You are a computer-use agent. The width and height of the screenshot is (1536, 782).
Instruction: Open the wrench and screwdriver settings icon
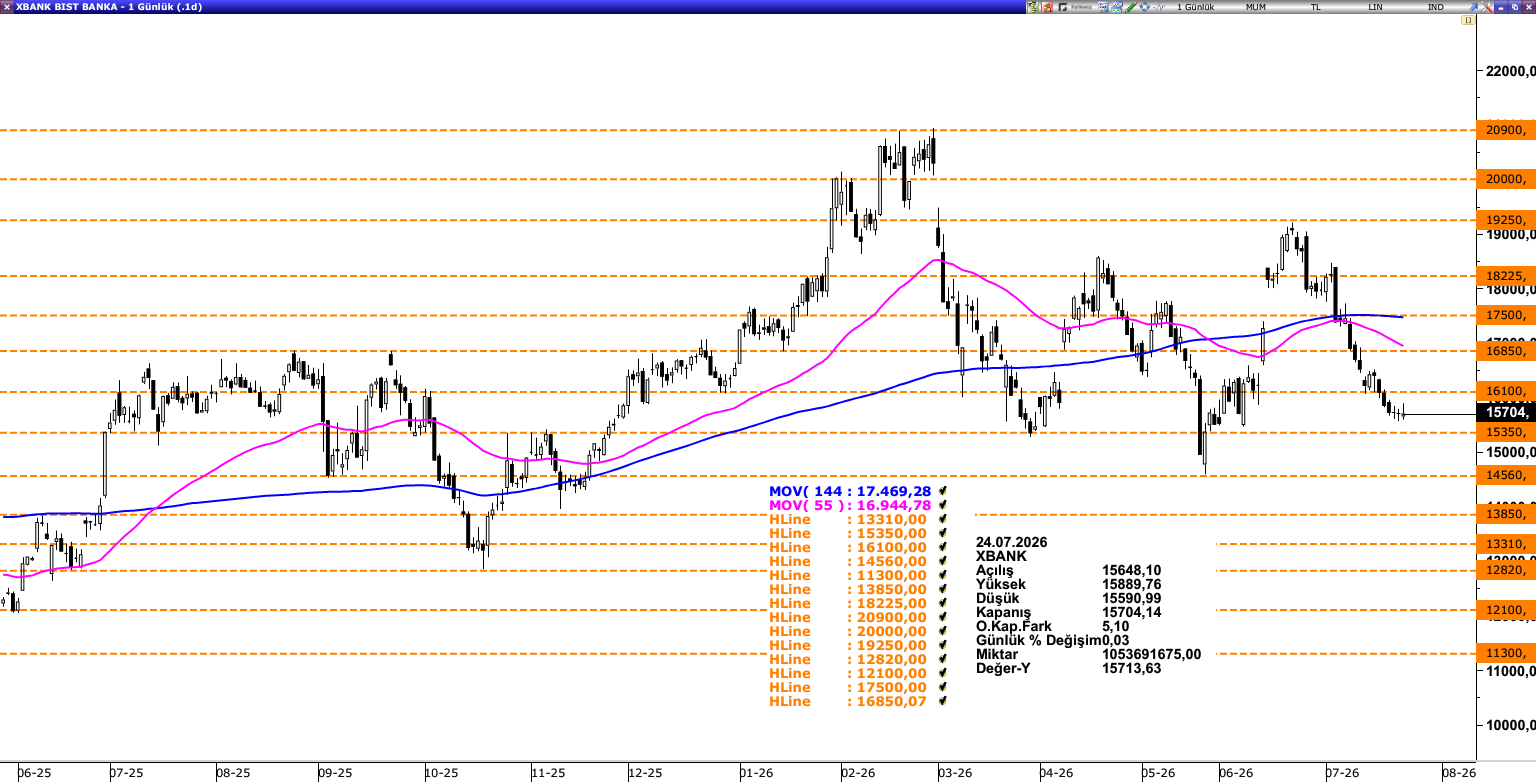1487,7
